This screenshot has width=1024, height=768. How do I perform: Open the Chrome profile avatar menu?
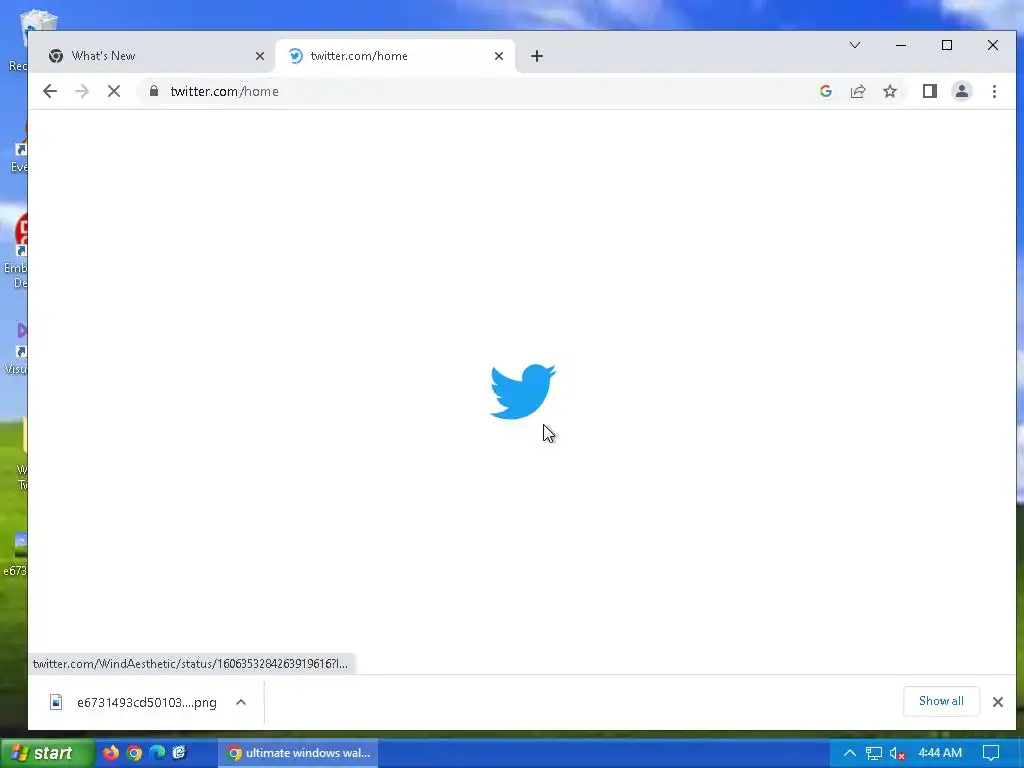pos(961,91)
